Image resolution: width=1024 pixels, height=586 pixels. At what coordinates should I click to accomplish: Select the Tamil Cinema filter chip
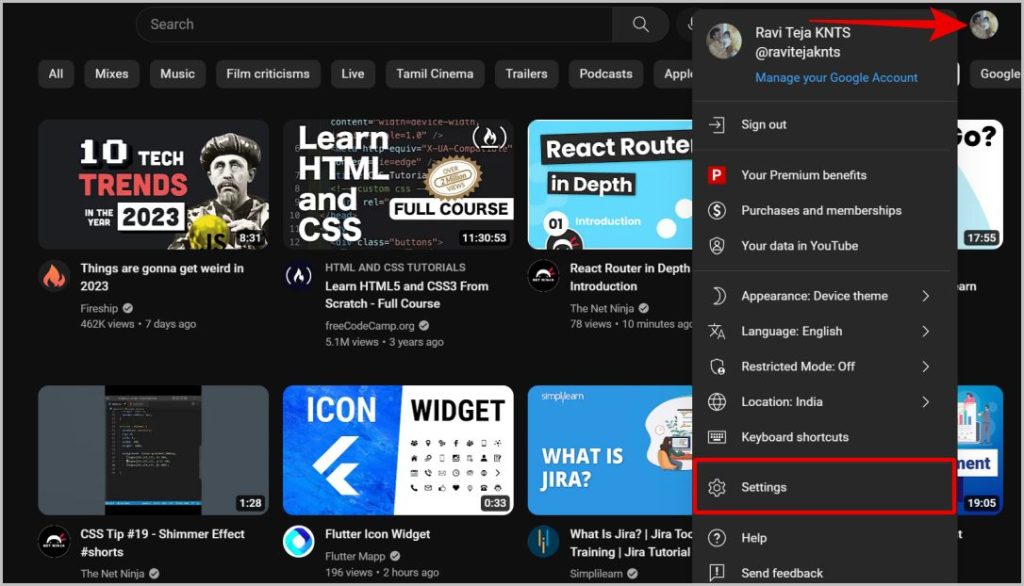pos(434,74)
